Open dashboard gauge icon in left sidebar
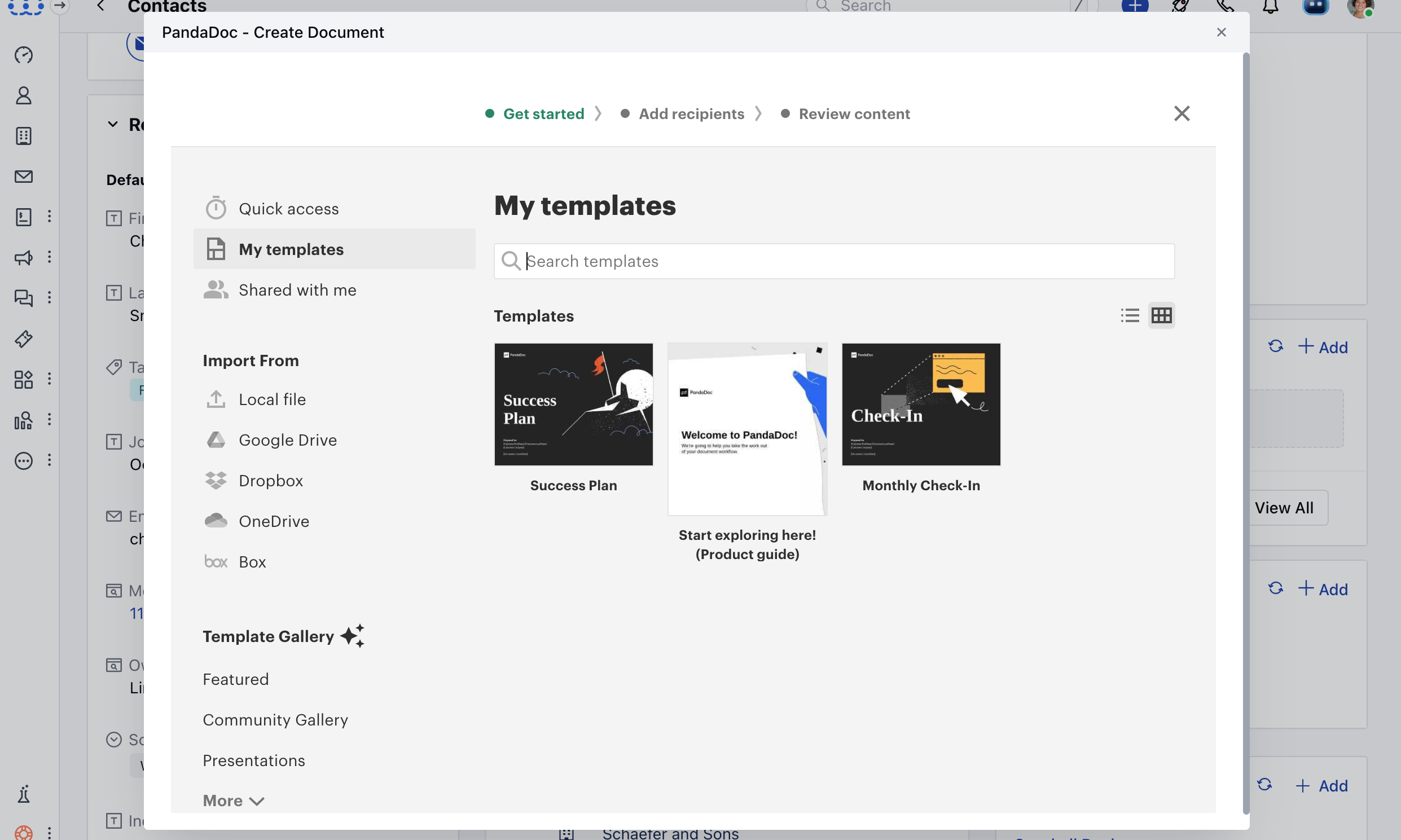Screen dimensions: 1401x840 23,55
